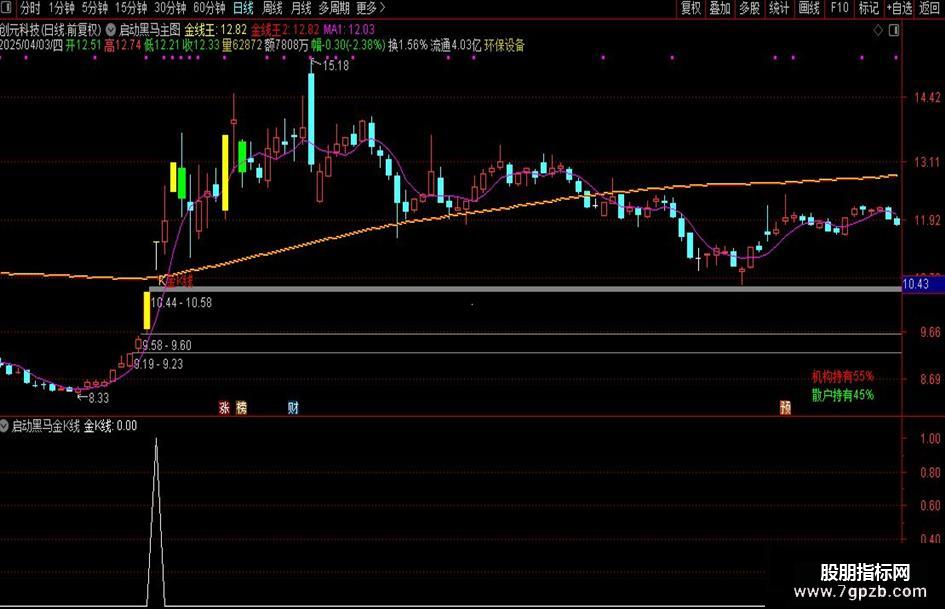945x609 pixels.
Task: Click the 2025/04/03/四 date label
Action: (x=31, y=45)
